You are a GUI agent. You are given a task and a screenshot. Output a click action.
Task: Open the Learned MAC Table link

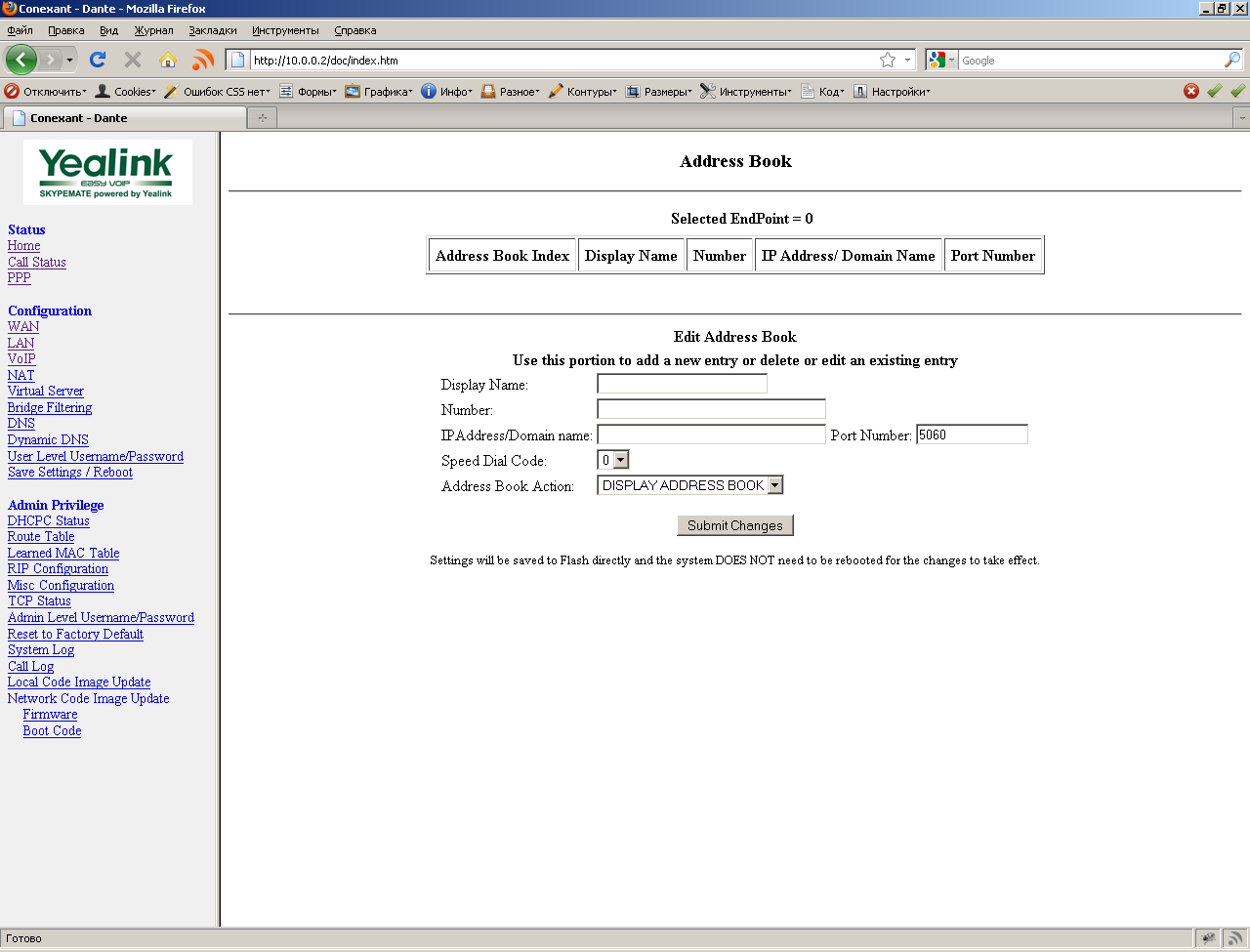point(63,553)
